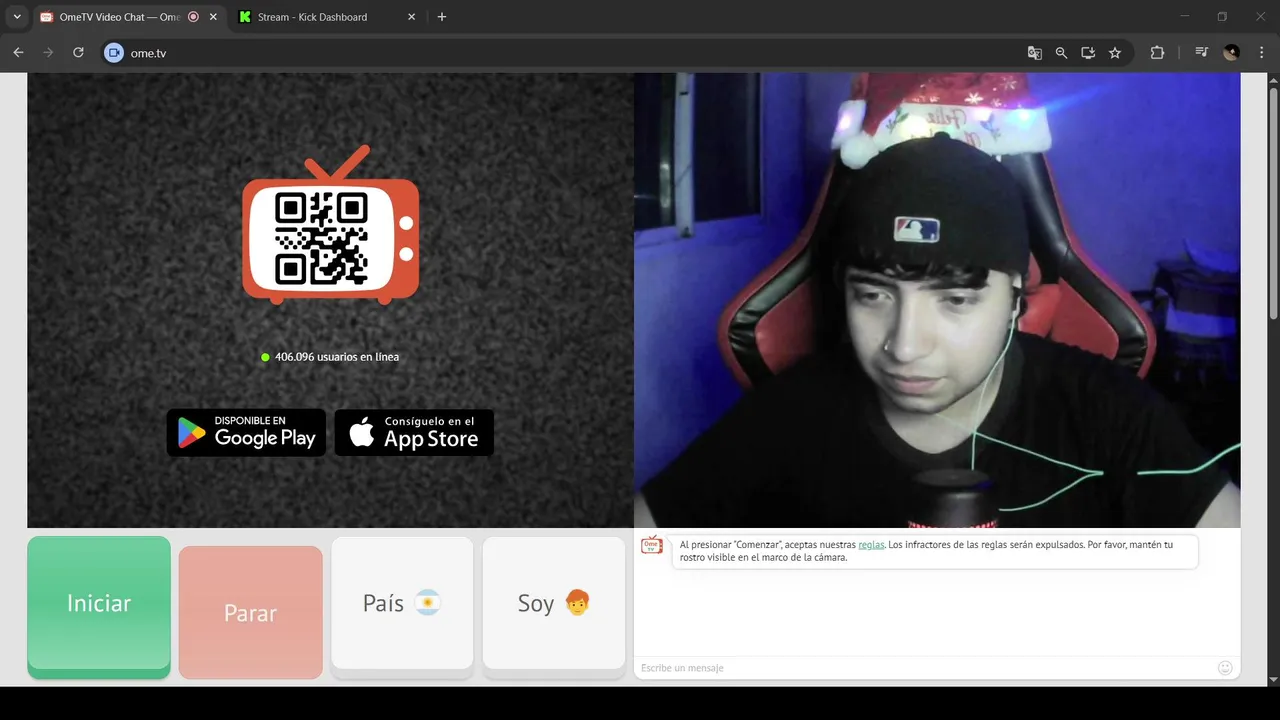Click the translate page icon
1280x720 pixels.
click(x=1035, y=53)
